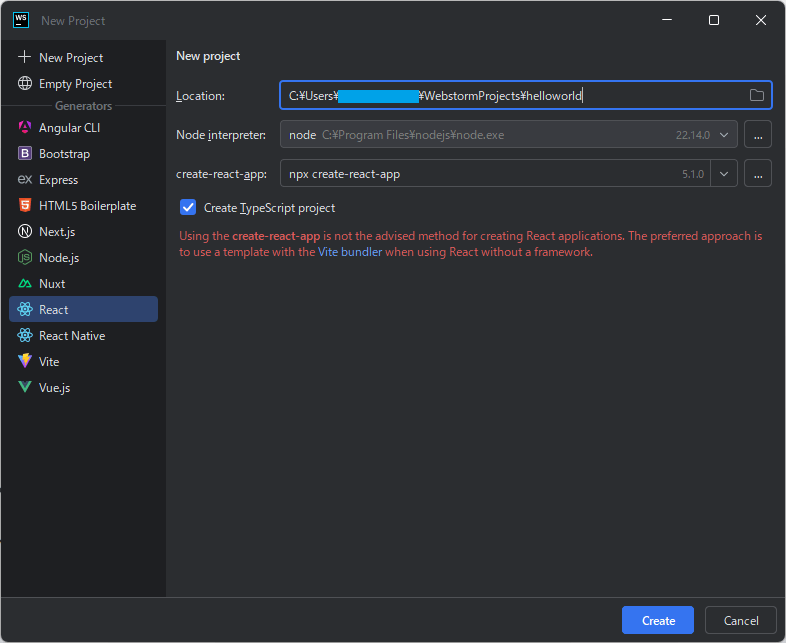Click the Location label

tap(201, 96)
